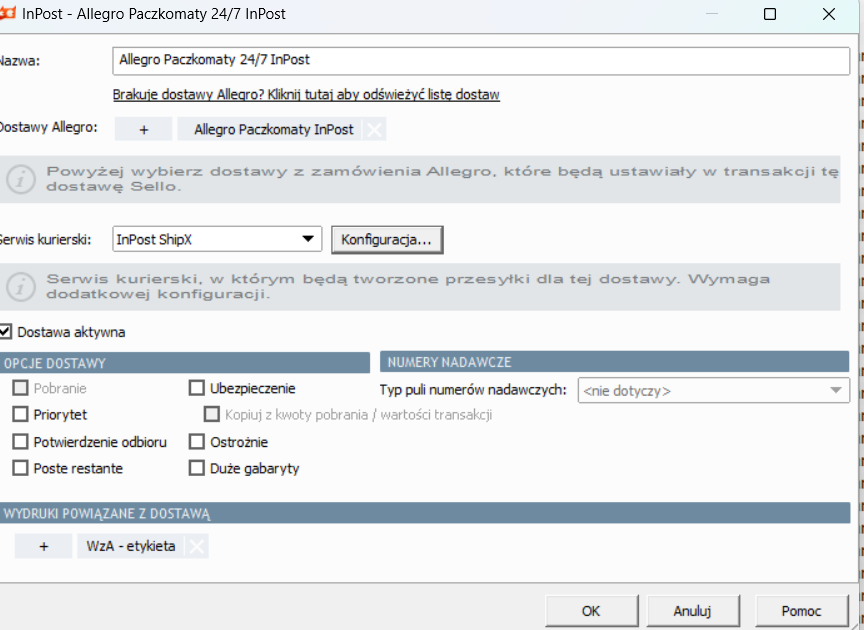Click into the Nazwa text field
This screenshot has height=630, width=864.
(481, 61)
